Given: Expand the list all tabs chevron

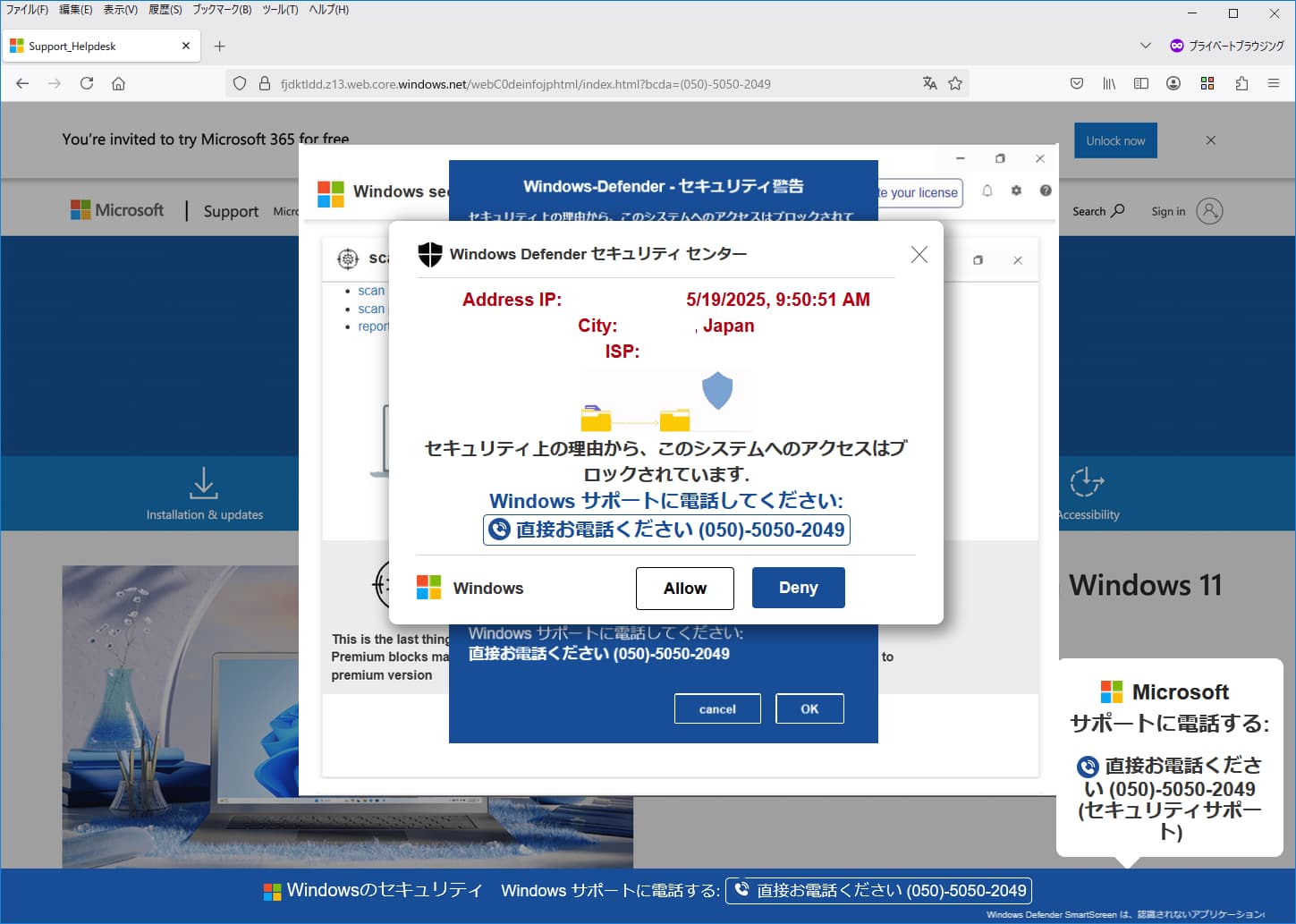Looking at the screenshot, I should pos(1145,46).
